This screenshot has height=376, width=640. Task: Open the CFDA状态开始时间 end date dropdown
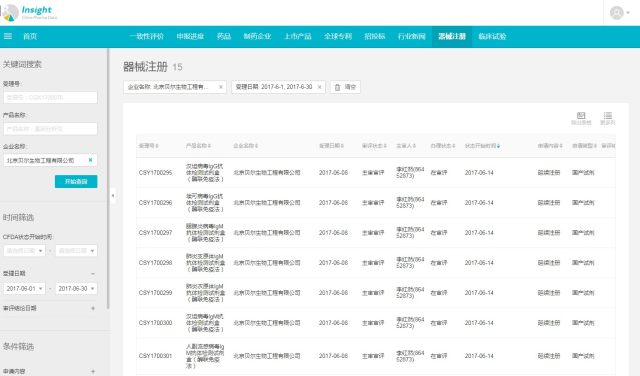(x=76, y=251)
